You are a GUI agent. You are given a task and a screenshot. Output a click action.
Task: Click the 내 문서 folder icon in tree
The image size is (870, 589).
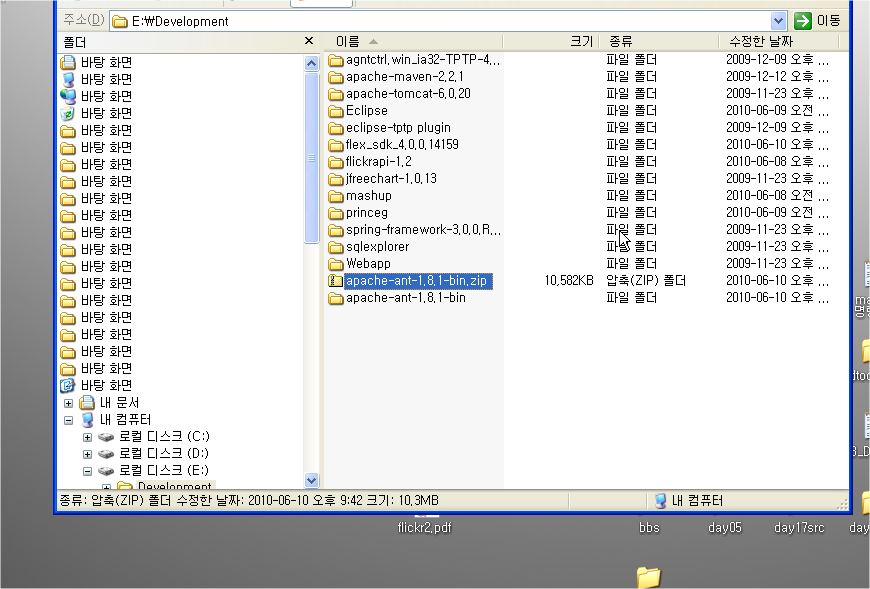coord(87,403)
